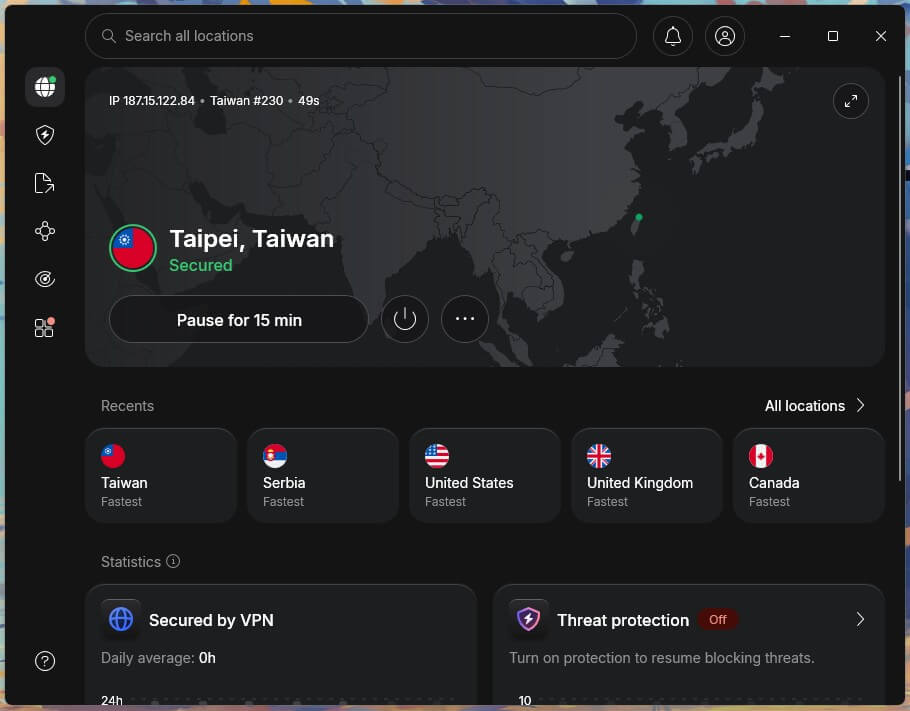
Task: Open the VPN globe tab in sidebar
Action: click(45, 87)
